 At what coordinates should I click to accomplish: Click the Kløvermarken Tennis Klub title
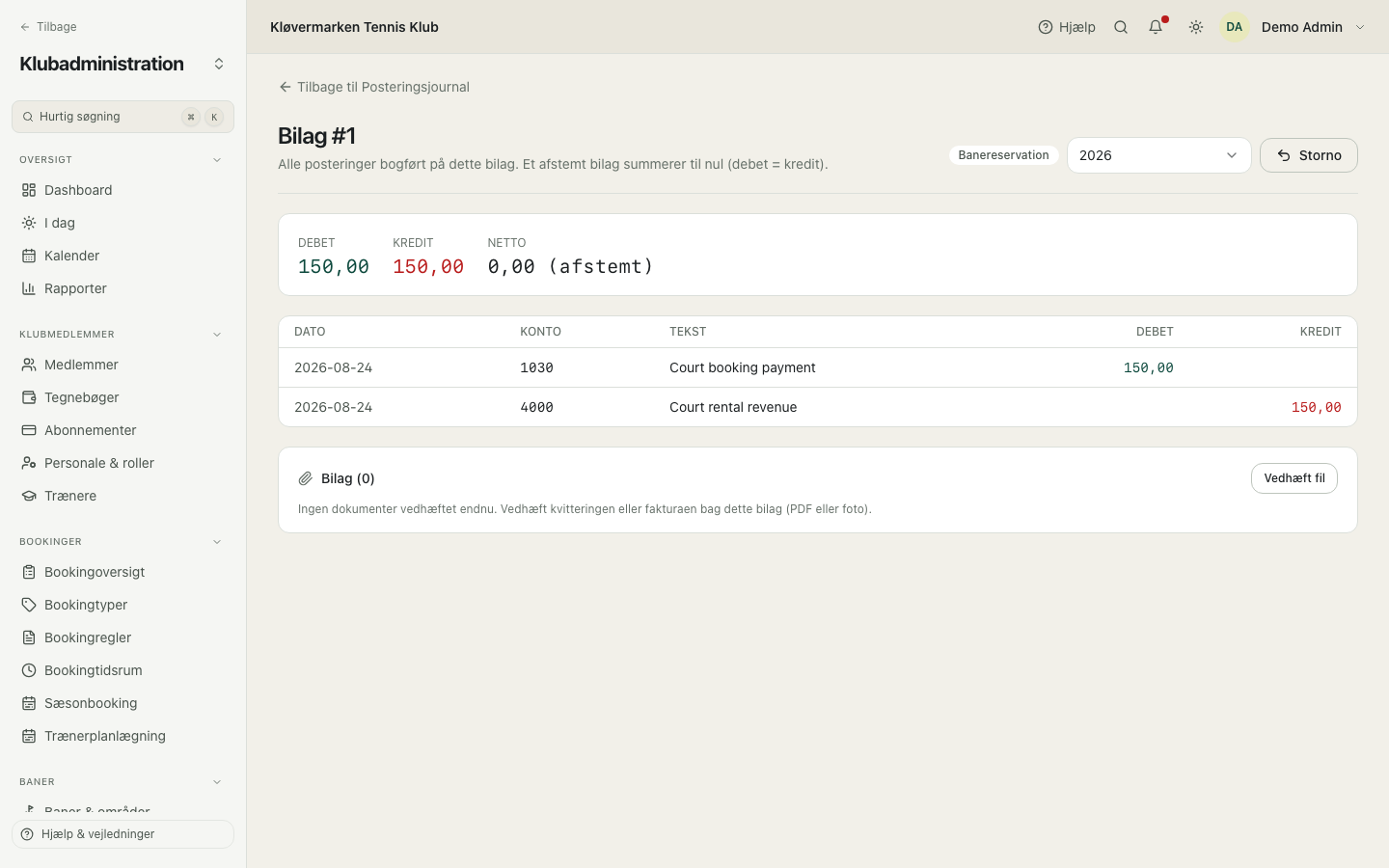(354, 27)
